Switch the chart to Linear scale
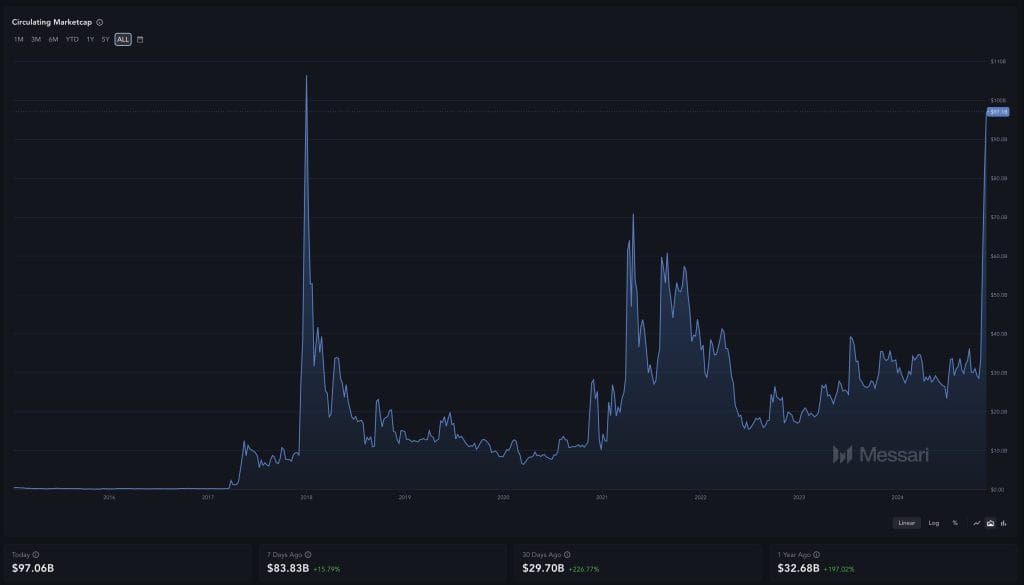The image size is (1024, 585). point(906,522)
